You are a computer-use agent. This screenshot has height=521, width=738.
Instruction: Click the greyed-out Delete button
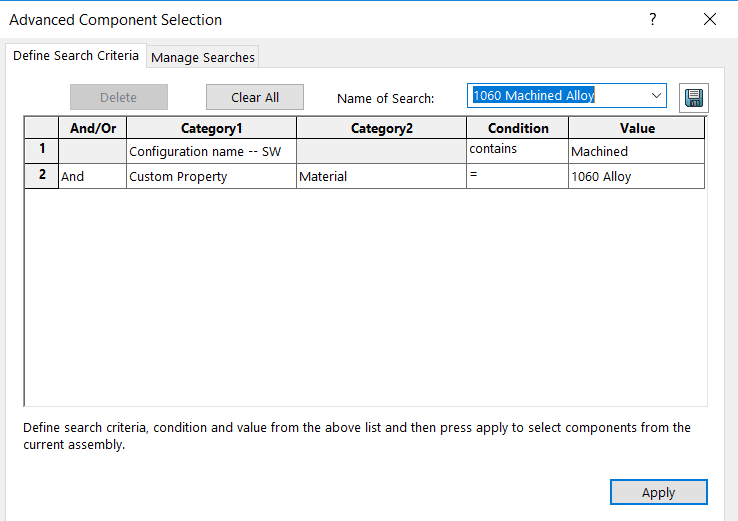[x=119, y=97]
